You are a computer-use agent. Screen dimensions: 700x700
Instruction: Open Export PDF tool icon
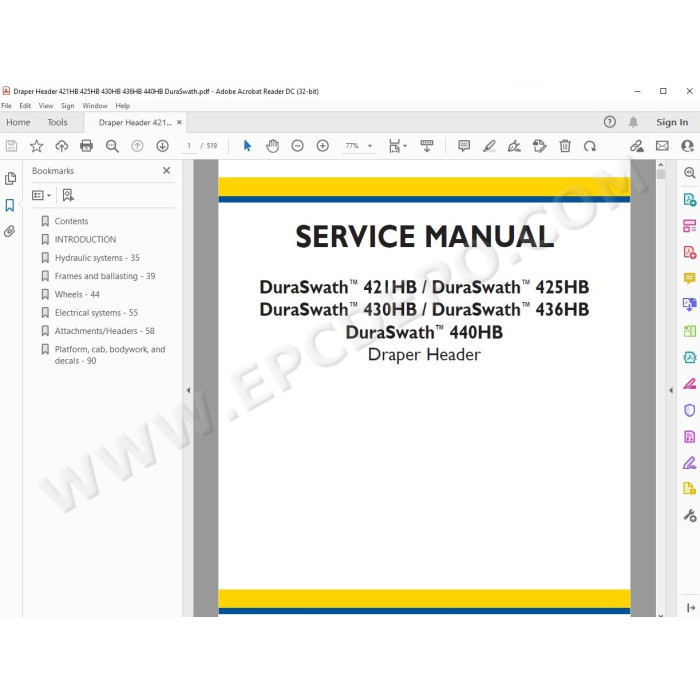coord(690,200)
